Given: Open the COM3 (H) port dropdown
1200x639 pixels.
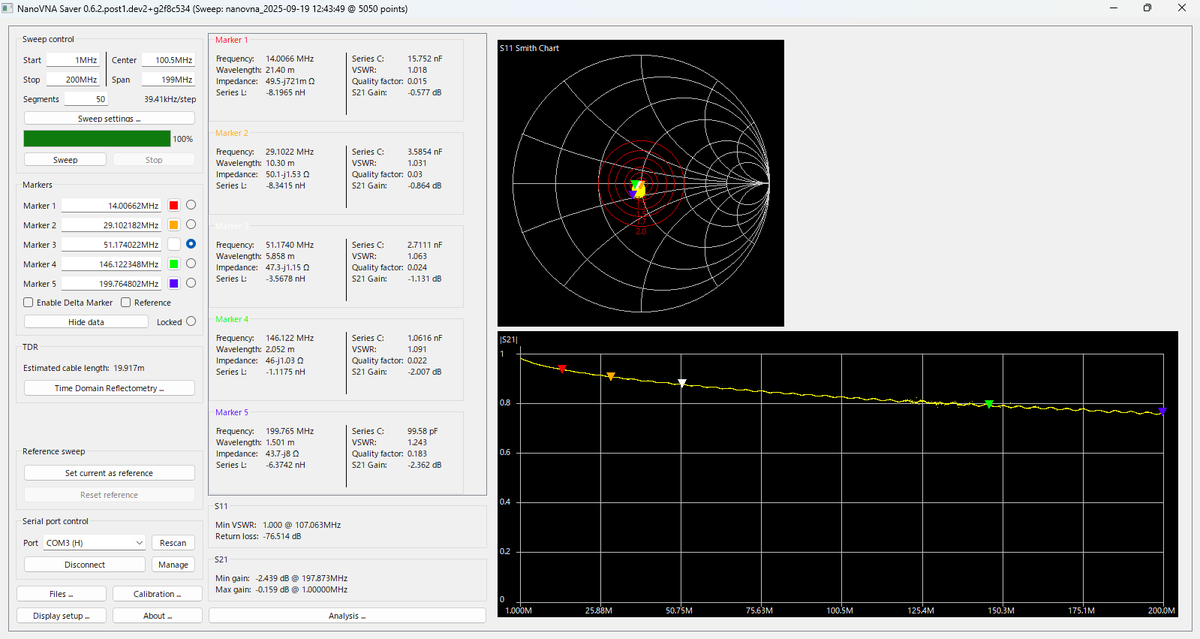Looking at the screenshot, I should (x=95, y=542).
